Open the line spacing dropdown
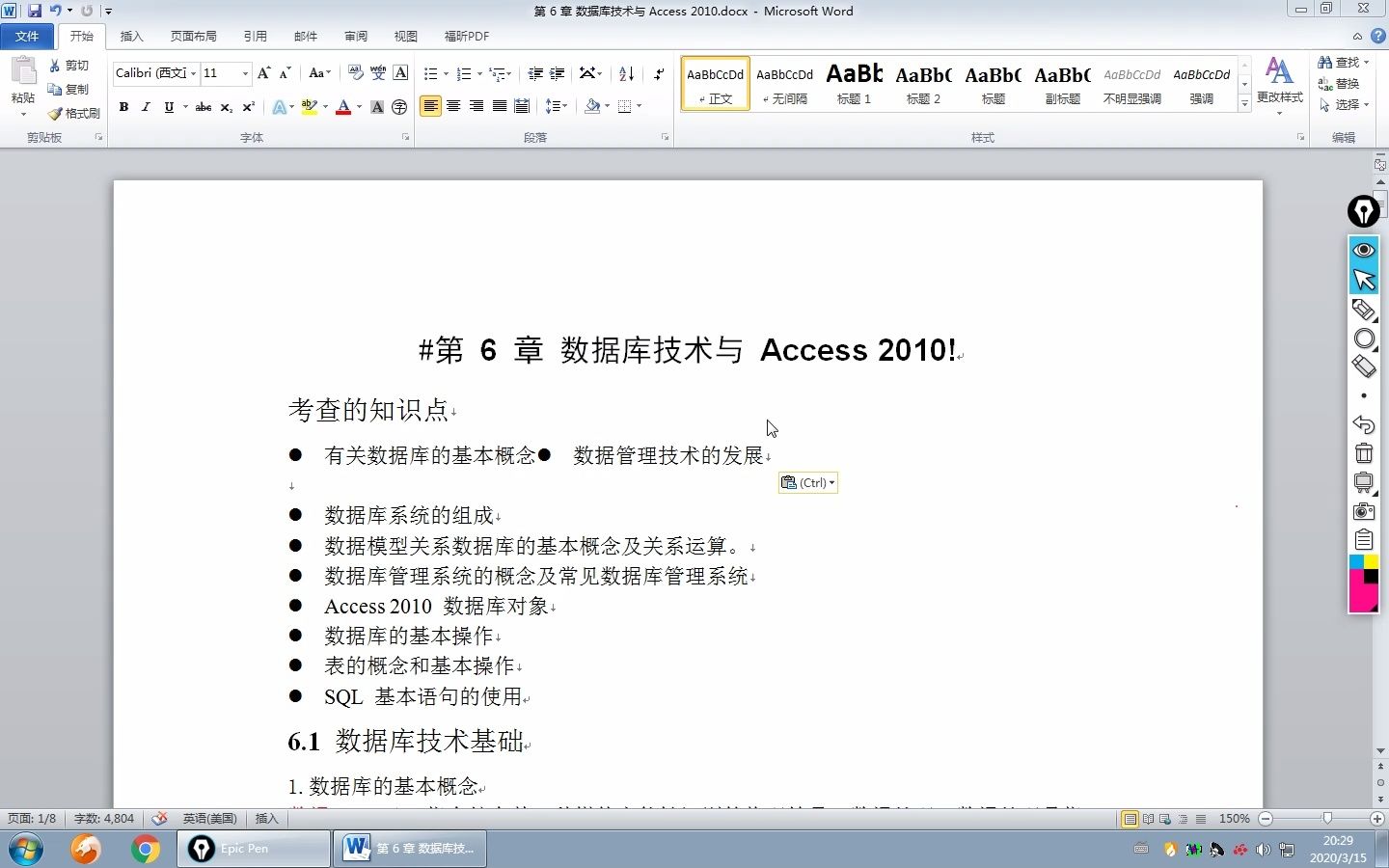The image size is (1389, 868). point(557,106)
